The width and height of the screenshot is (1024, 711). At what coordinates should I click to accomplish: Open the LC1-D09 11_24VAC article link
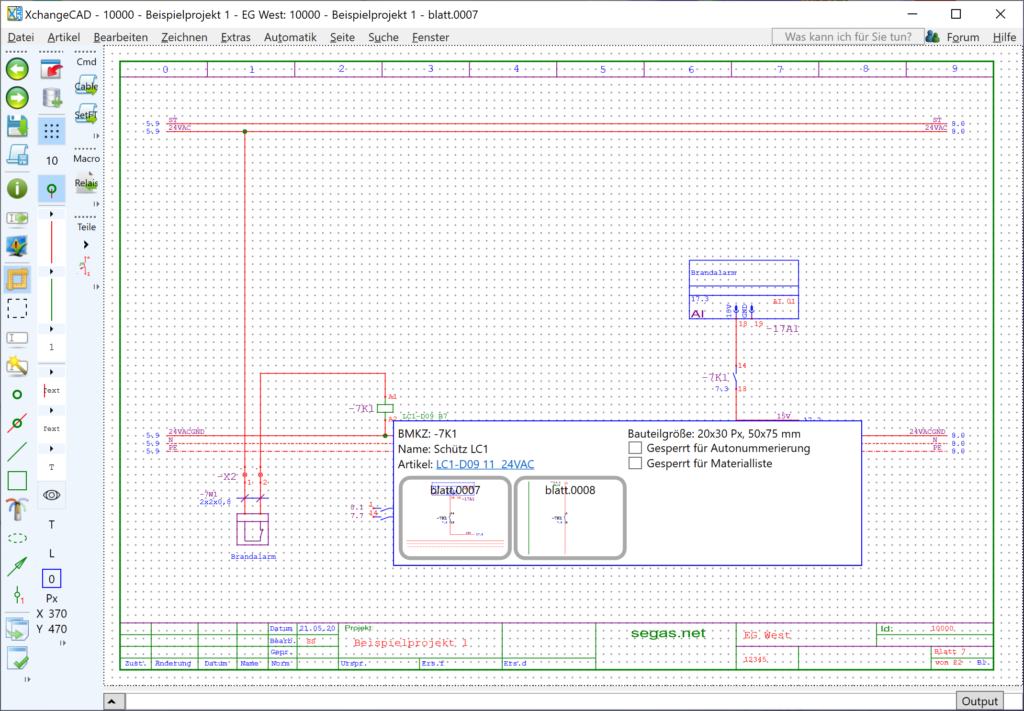(x=485, y=465)
